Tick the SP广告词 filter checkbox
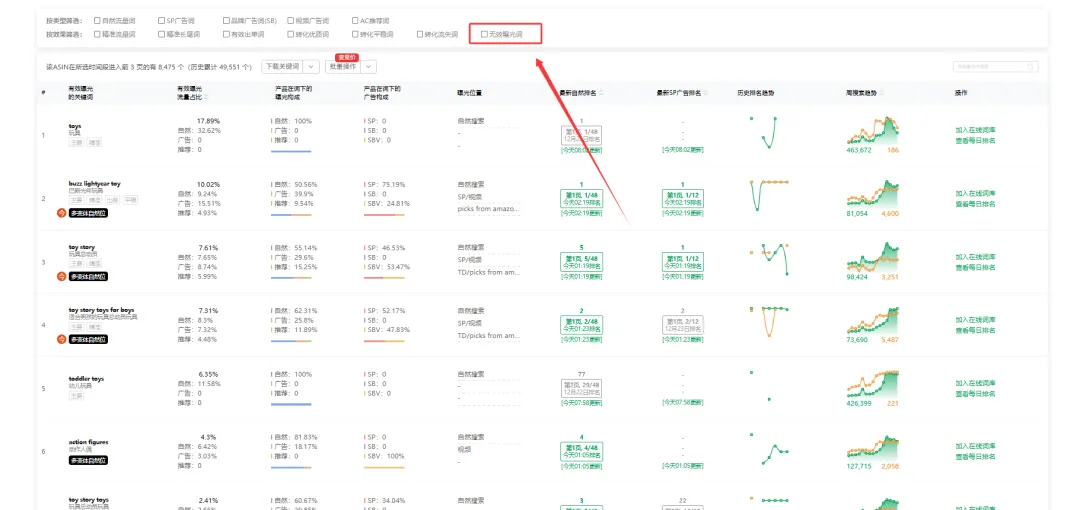Screen dimensions: 1080x510 [x=160, y=21]
